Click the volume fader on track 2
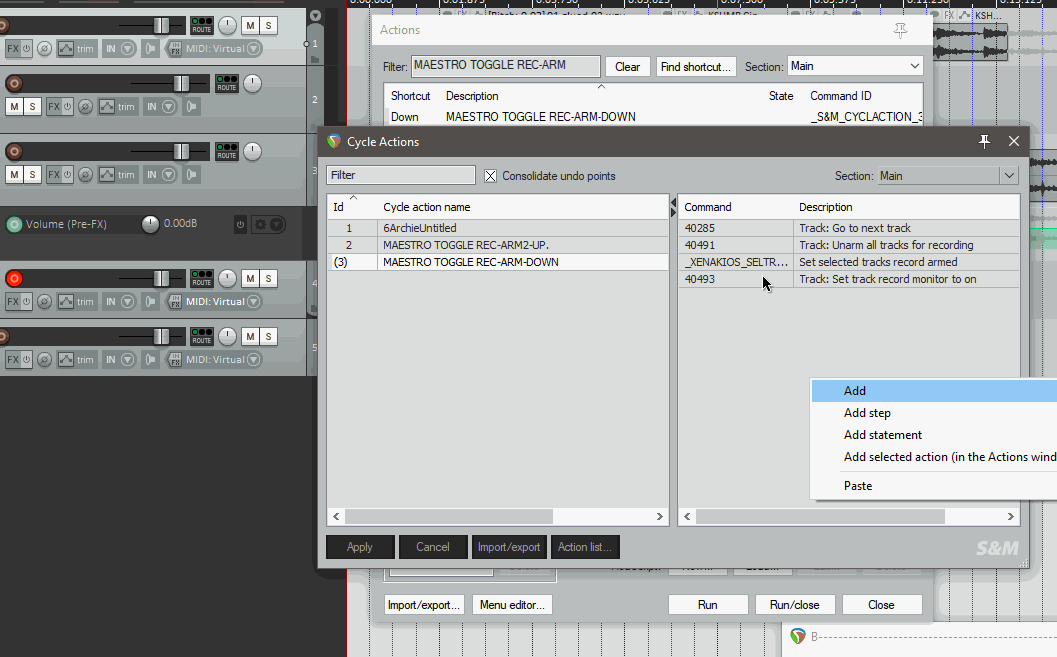 (181, 84)
